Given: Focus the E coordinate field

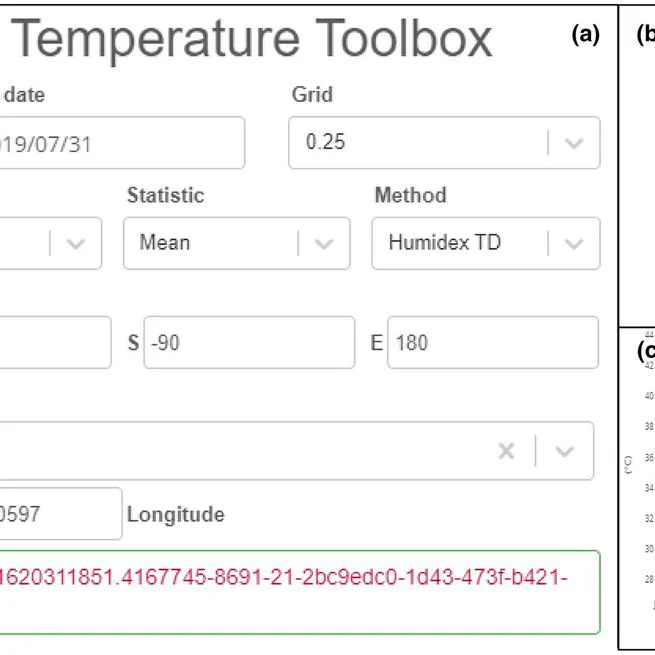Looking at the screenshot, I should click(x=492, y=343).
